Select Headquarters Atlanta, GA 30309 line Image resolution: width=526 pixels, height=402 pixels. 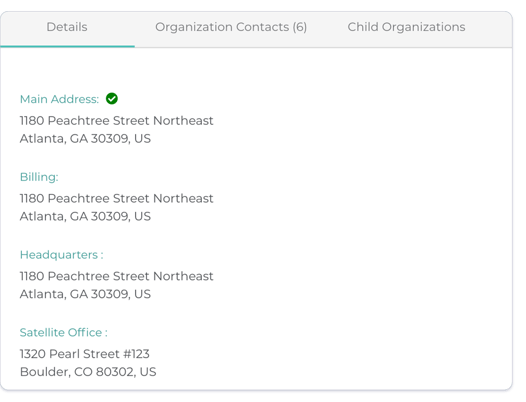coord(85,294)
